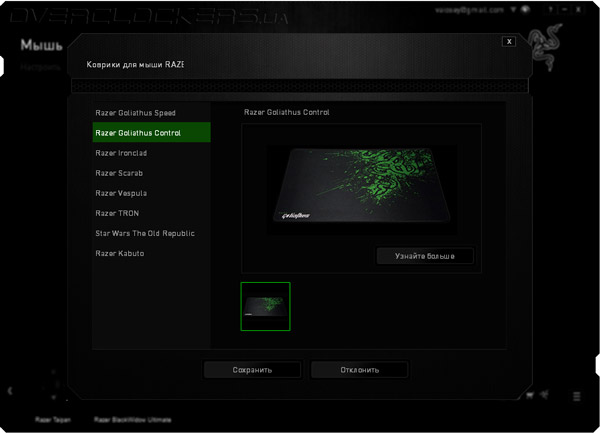600x433 pixels.
Task: Pick Razer TRON from the list
Action: 152,213
